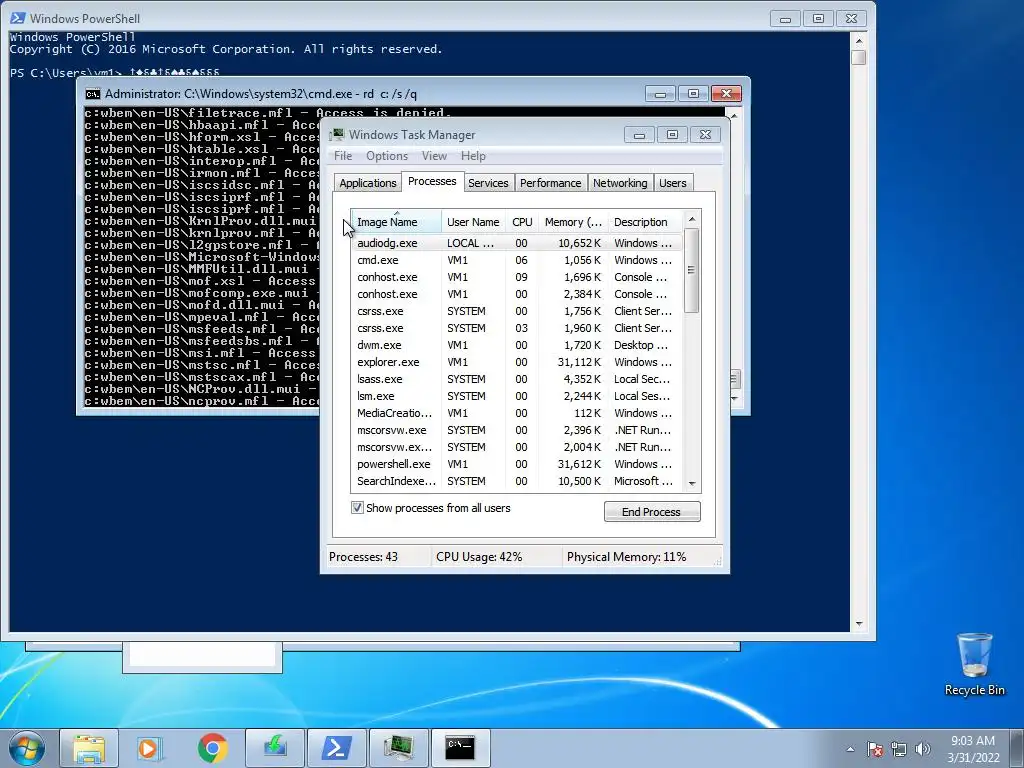Select the explorer.exe process row
The height and width of the screenshot is (768, 1024).
click(517, 362)
